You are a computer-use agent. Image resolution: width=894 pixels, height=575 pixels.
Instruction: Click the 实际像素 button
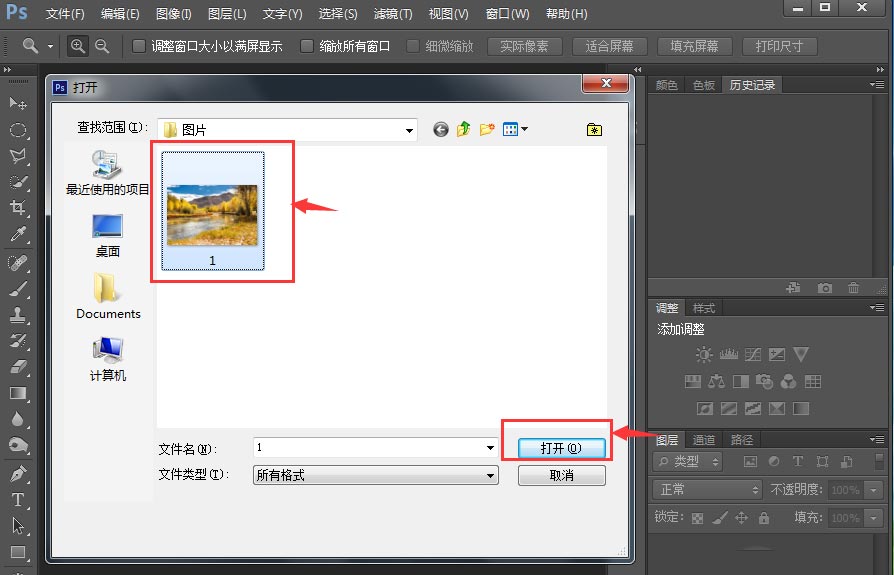point(525,46)
